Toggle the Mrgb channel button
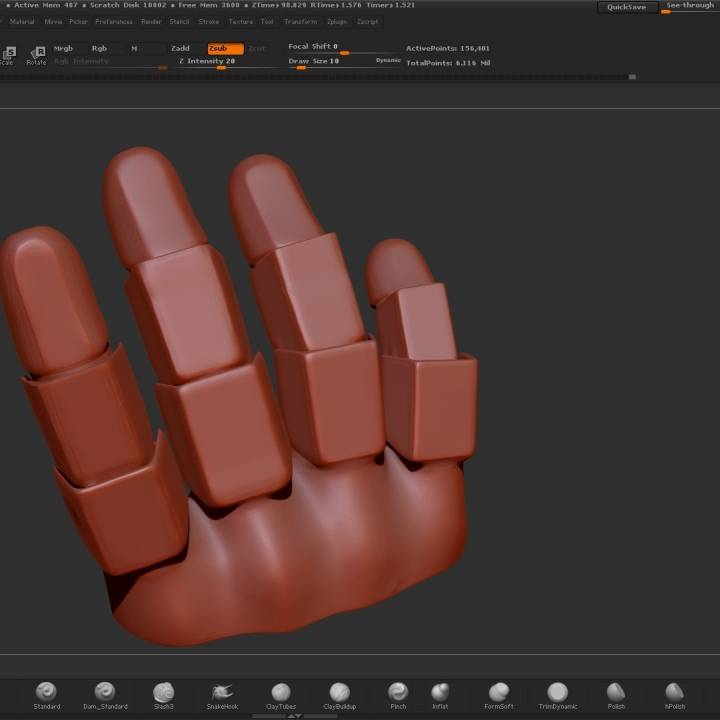This screenshot has height=720, width=720. pos(64,48)
